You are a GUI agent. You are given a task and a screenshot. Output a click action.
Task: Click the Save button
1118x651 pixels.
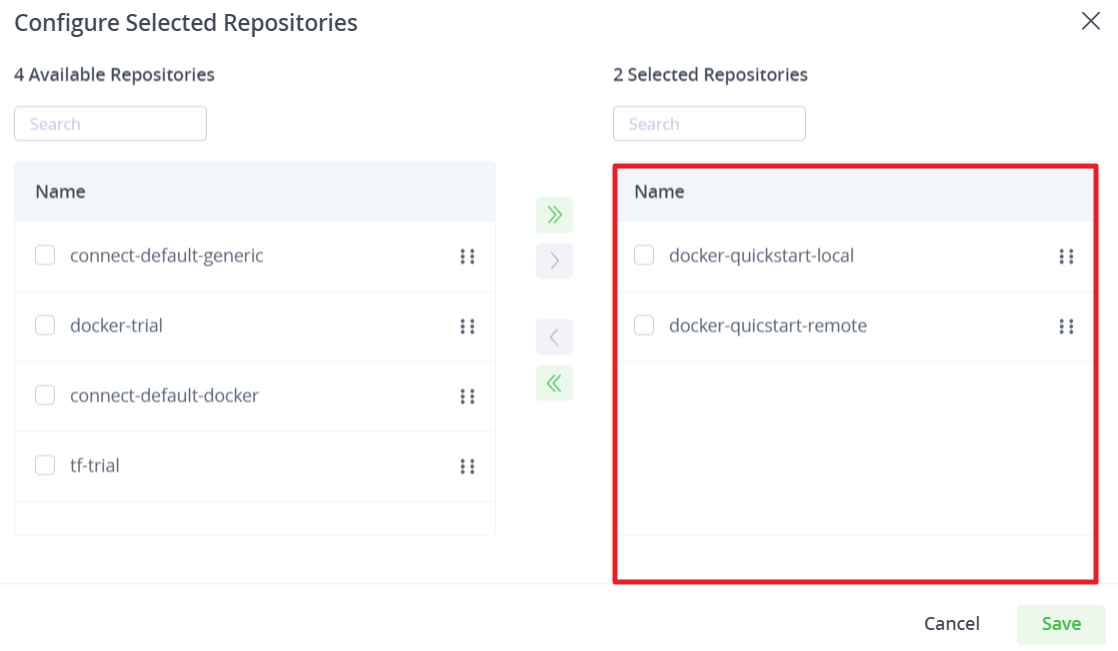point(1061,624)
